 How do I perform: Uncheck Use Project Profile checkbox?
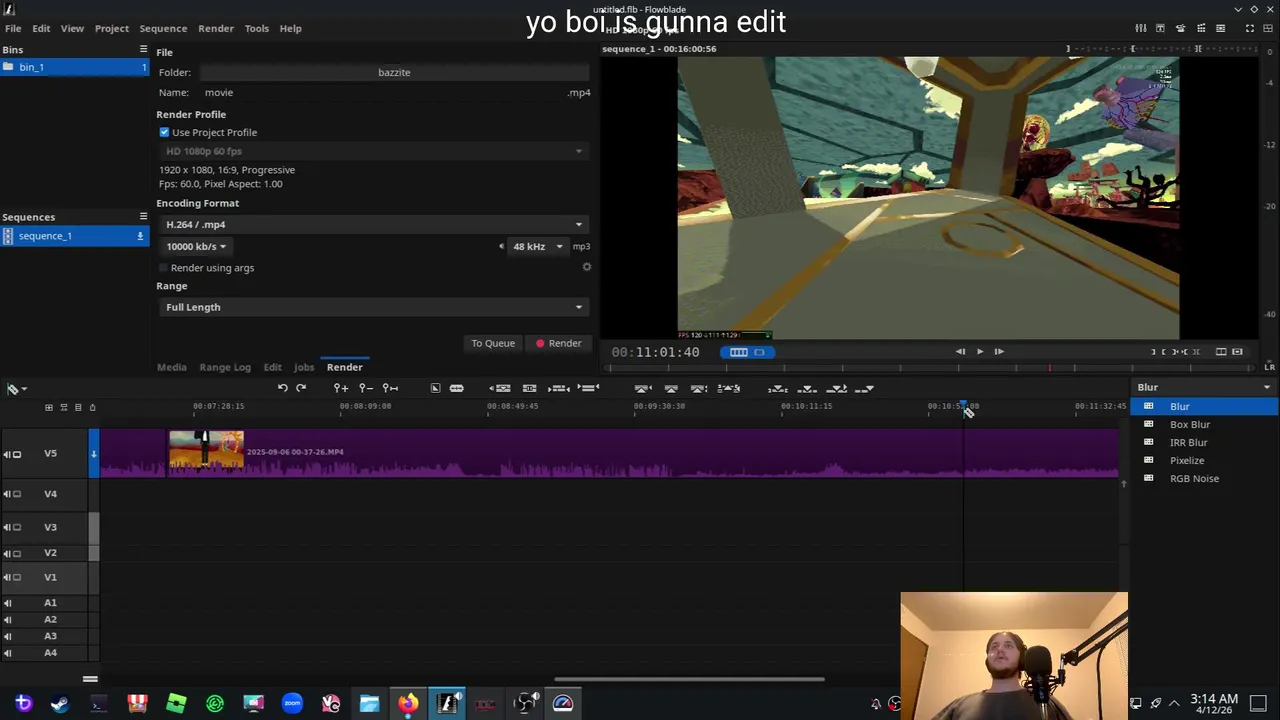click(164, 132)
